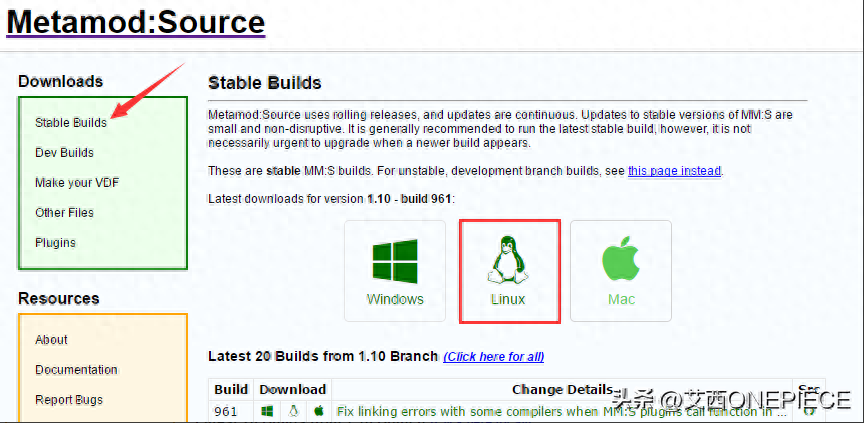This screenshot has width=864, height=423.
Task: Open the Plugins sidebar link
Action: tap(55, 243)
